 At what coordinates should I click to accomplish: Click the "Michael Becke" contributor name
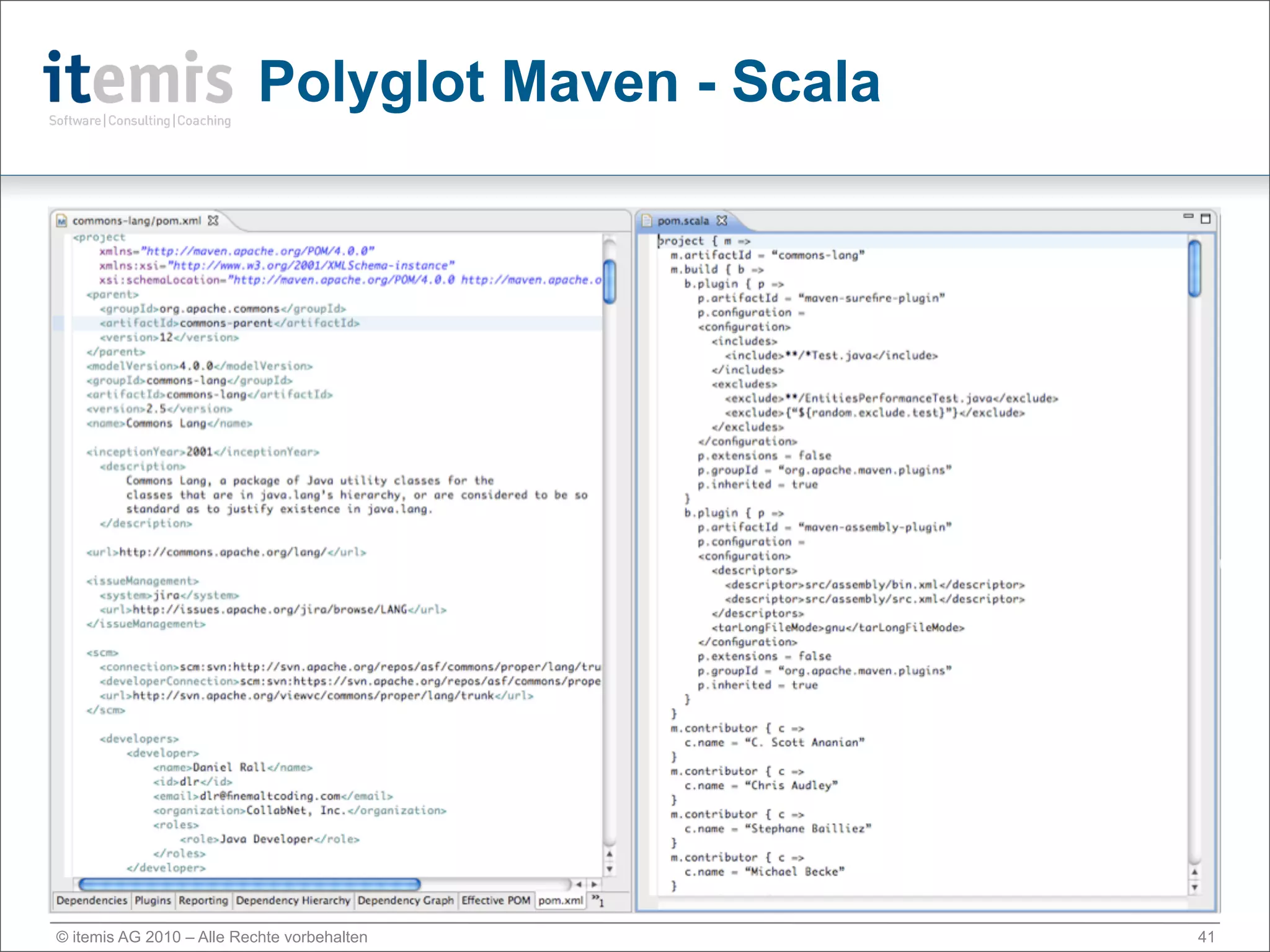coord(765,872)
